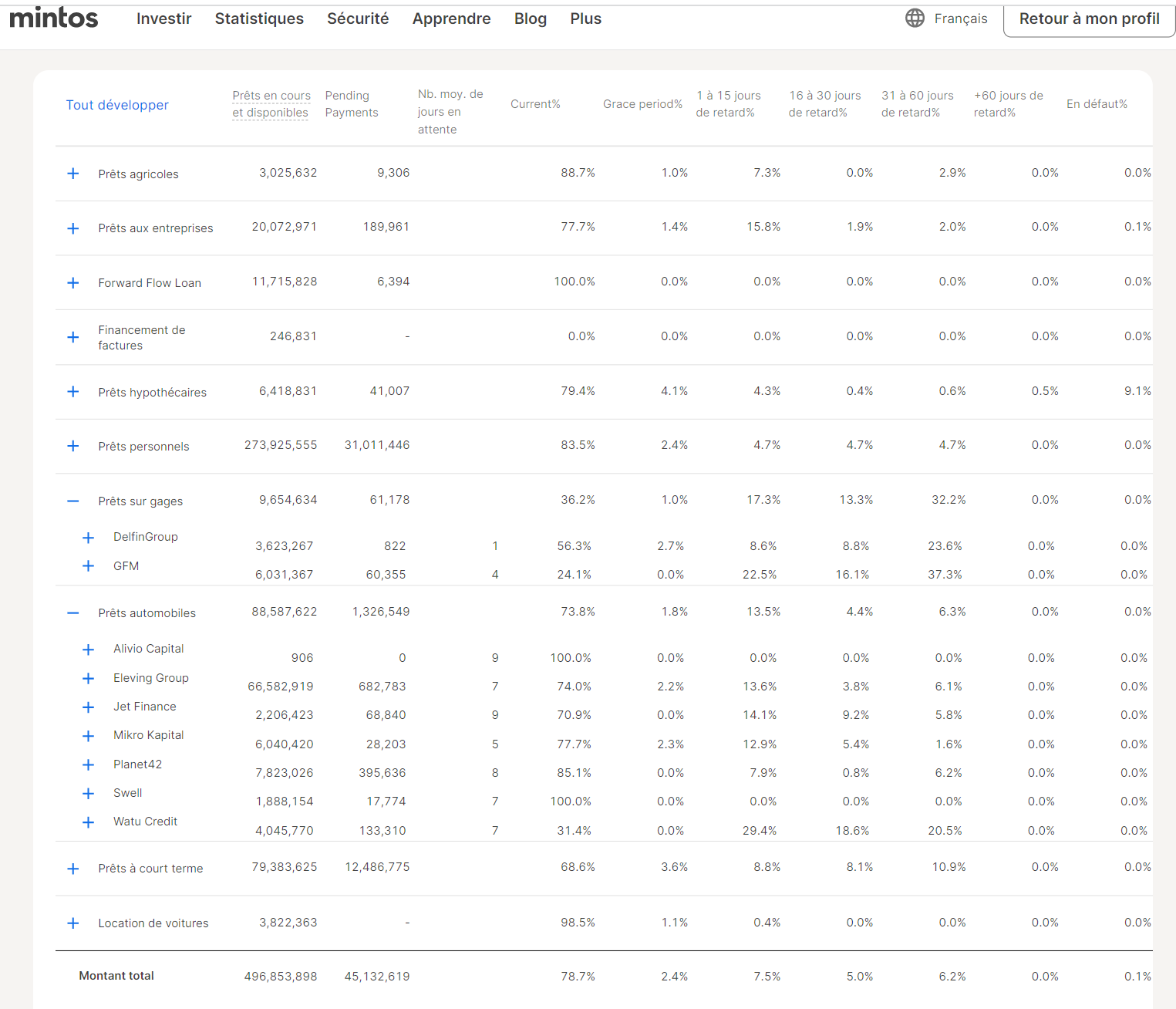Click the Mintos logo
The width and height of the screenshot is (1176, 1009).
tap(54, 17)
